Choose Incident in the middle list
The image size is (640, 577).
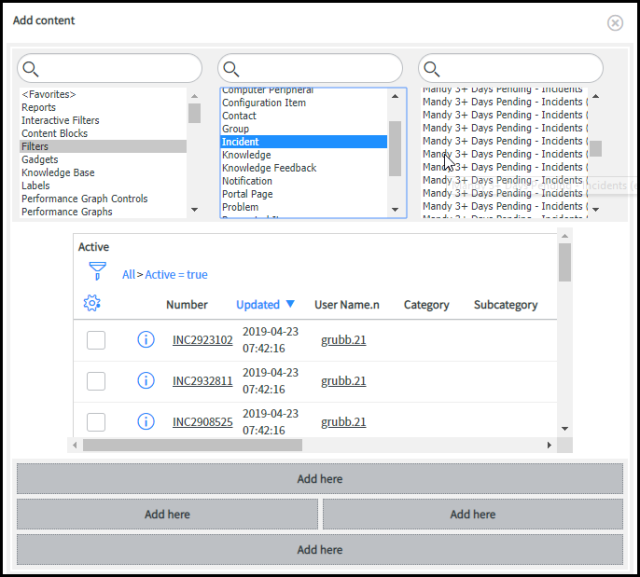coord(304,142)
